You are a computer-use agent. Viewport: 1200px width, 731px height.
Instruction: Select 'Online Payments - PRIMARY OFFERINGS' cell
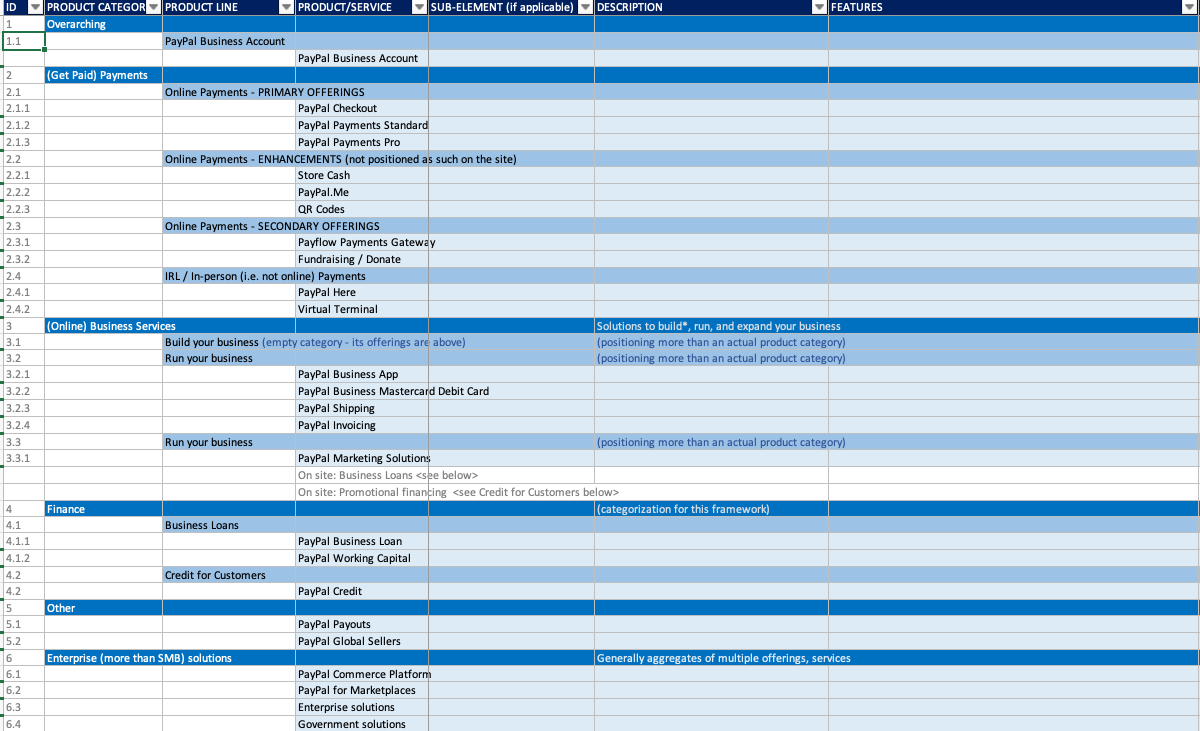click(x=229, y=92)
